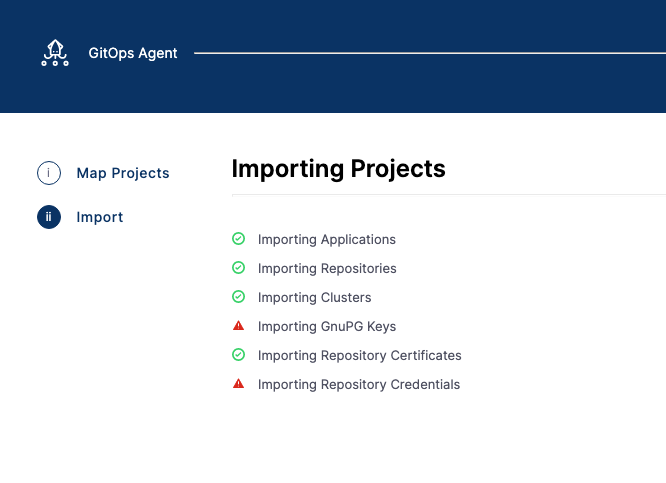Click the green check beside Importing Applications

click(238, 239)
